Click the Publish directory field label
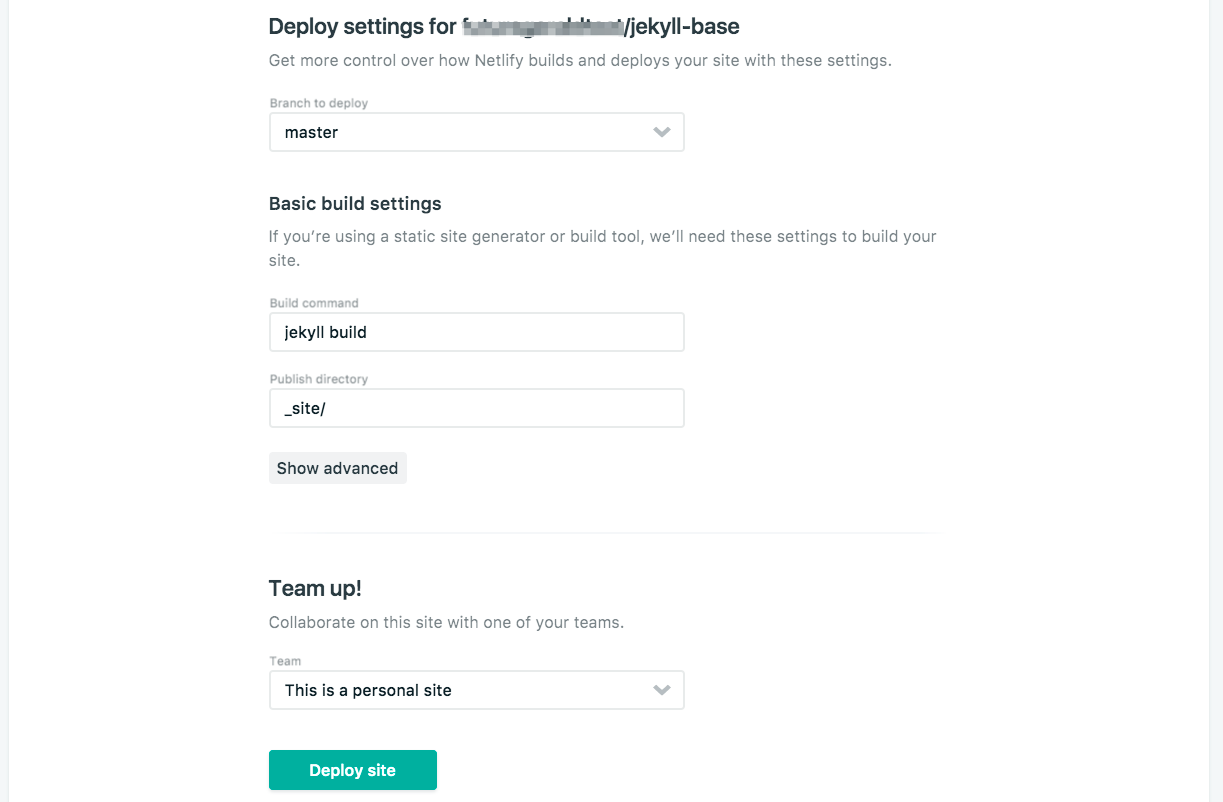The height and width of the screenshot is (802, 1223). 319,379
